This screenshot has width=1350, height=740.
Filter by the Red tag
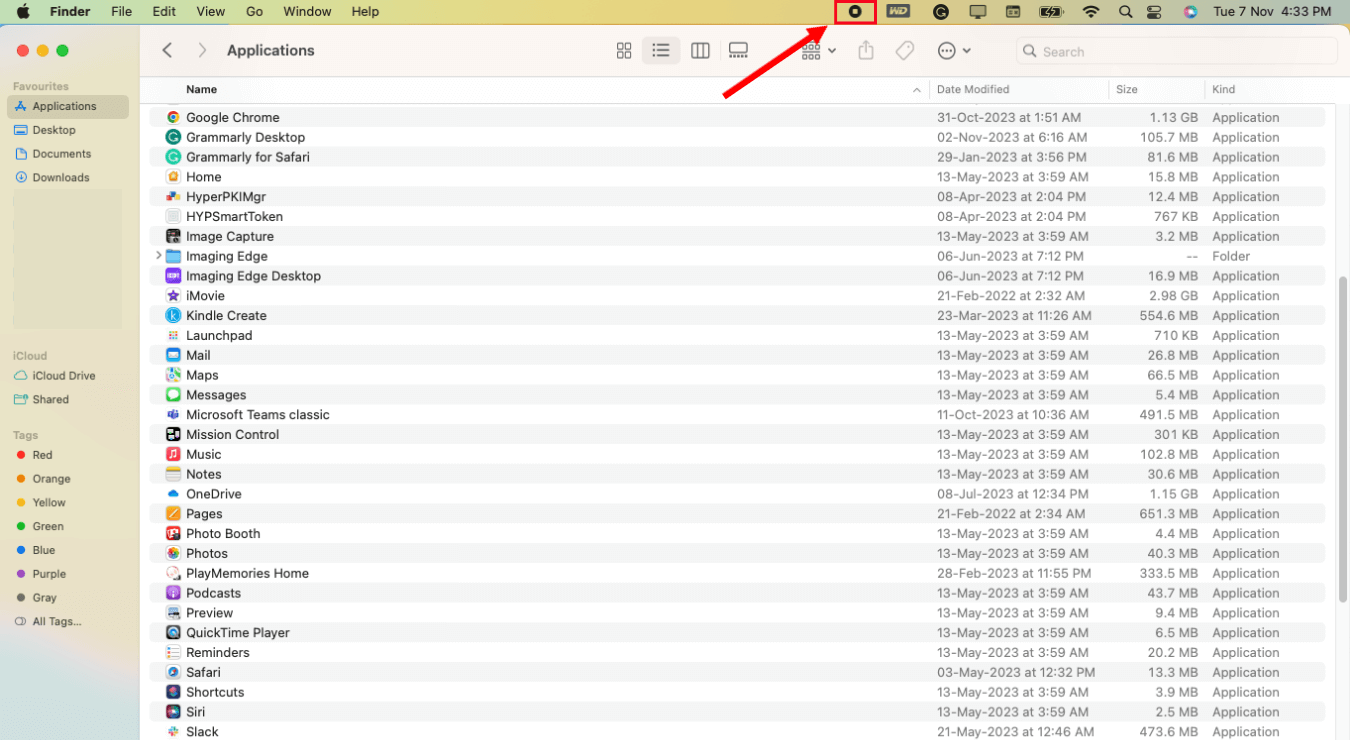68,455
